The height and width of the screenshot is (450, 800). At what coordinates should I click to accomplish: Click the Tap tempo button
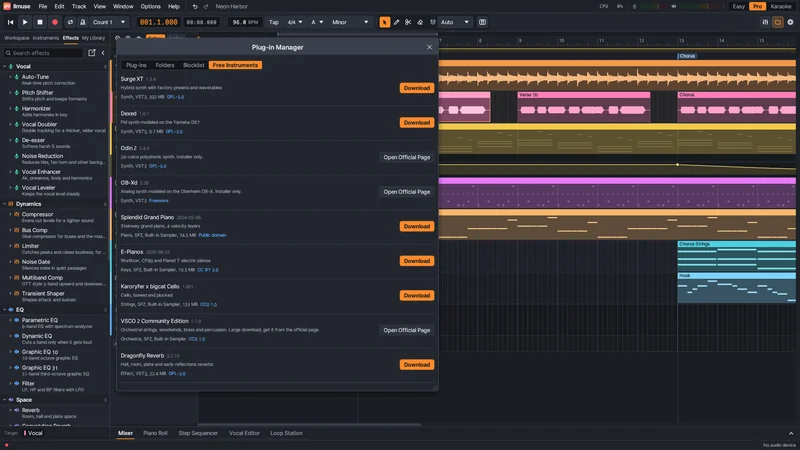click(x=274, y=22)
